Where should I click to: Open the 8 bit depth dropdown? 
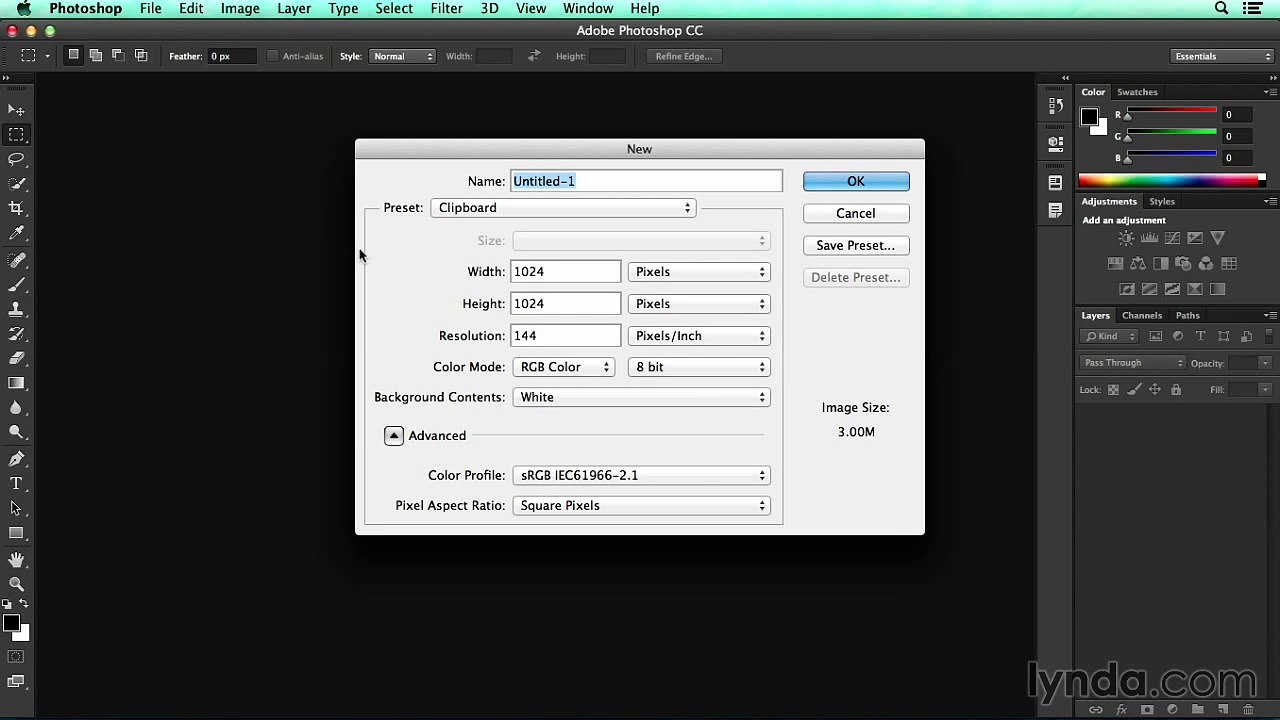tap(699, 367)
